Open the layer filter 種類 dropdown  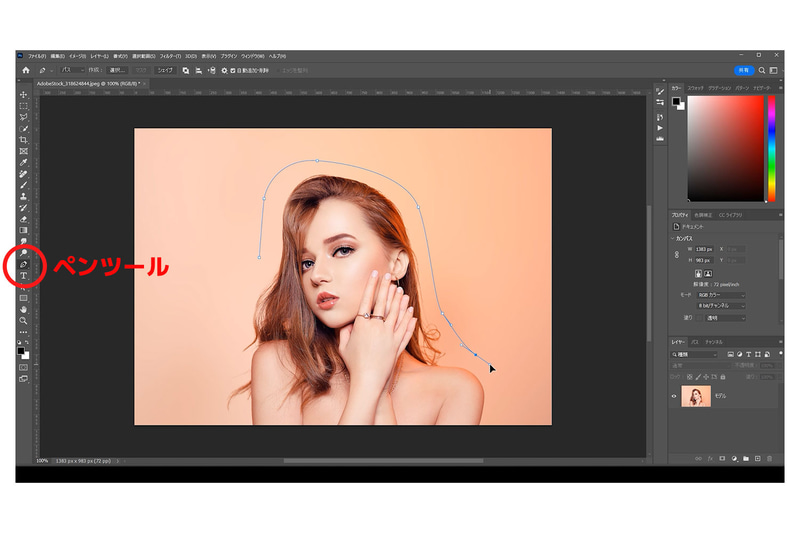(x=694, y=354)
